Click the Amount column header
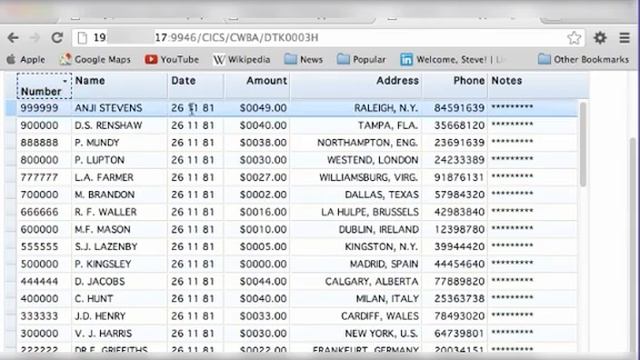The width and height of the screenshot is (640, 360). click(257, 86)
